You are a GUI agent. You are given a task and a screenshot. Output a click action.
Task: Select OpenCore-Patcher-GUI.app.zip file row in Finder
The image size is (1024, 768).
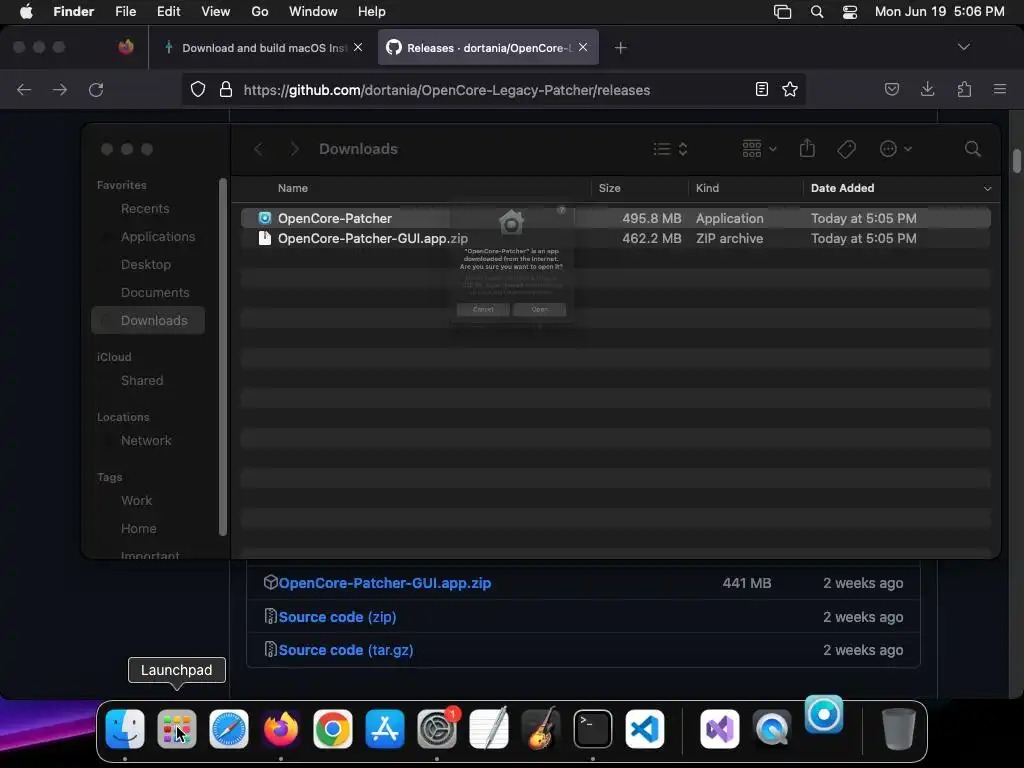pyautogui.click(x=615, y=238)
